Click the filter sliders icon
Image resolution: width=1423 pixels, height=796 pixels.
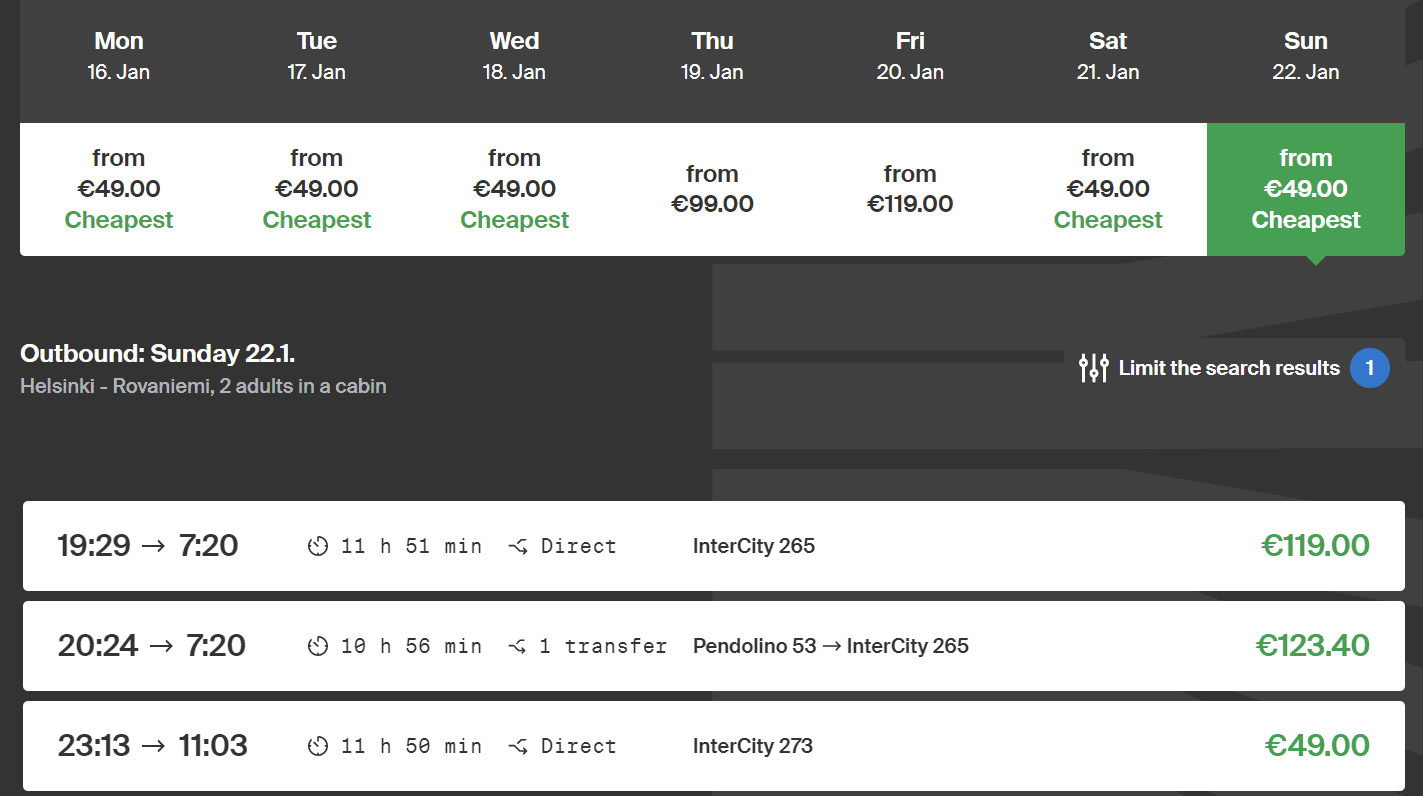(1094, 368)
